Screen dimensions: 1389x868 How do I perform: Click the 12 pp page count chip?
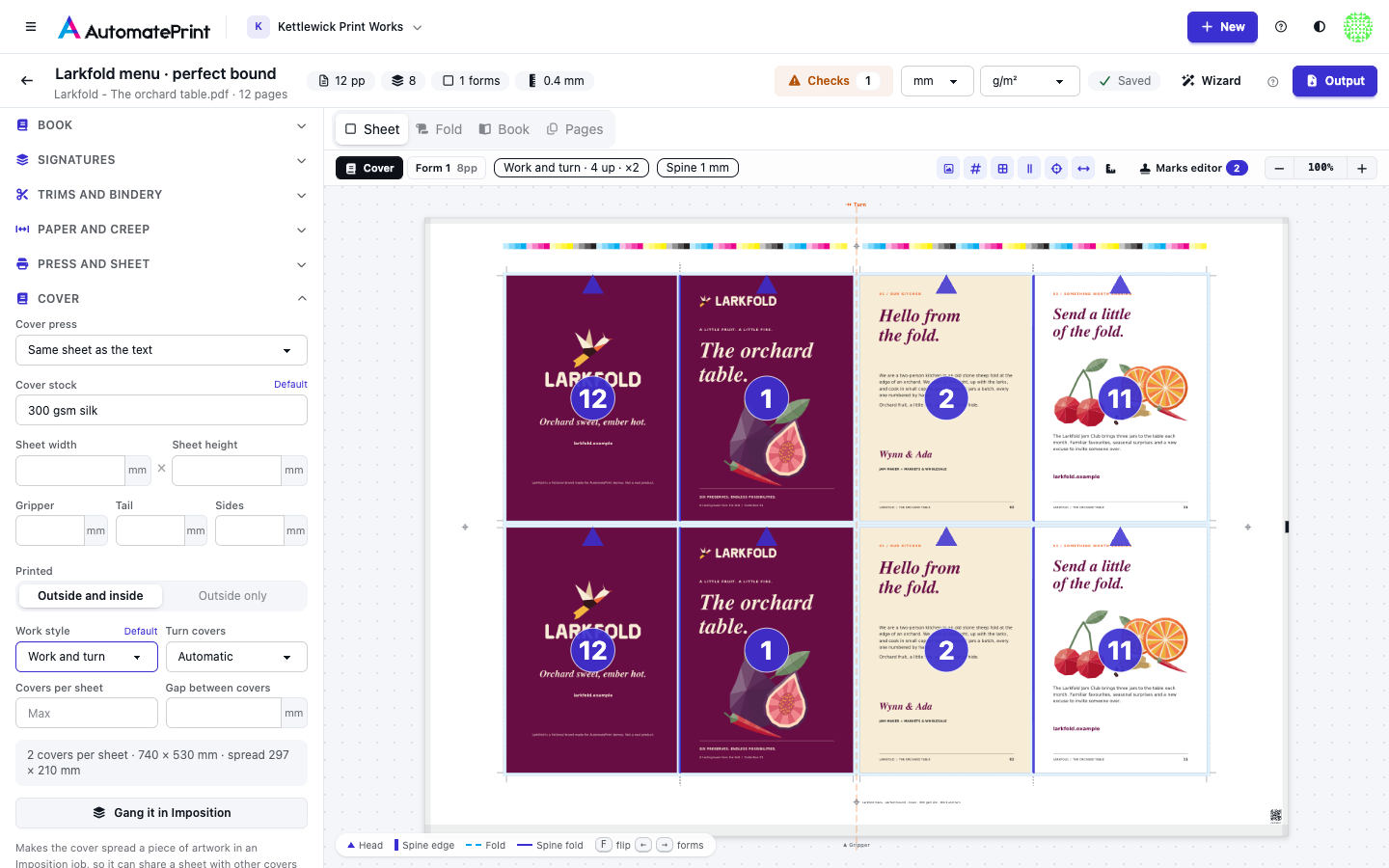[x=342, y=81]
